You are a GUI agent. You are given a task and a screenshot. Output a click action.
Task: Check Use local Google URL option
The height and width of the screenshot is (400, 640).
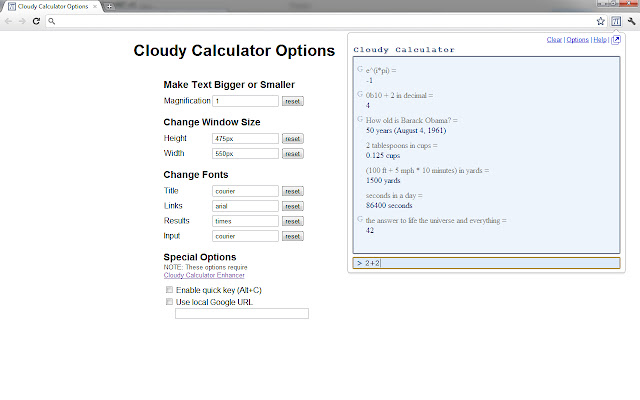(x=170, y=301)
